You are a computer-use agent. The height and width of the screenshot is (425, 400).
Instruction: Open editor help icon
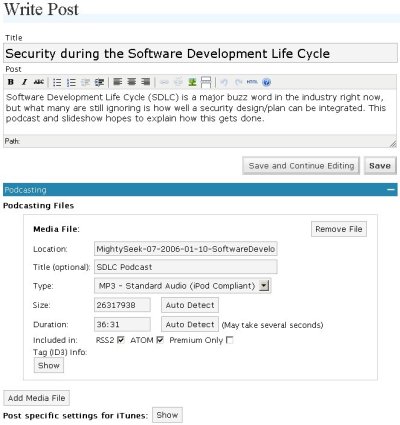click(x=266, y=82)
